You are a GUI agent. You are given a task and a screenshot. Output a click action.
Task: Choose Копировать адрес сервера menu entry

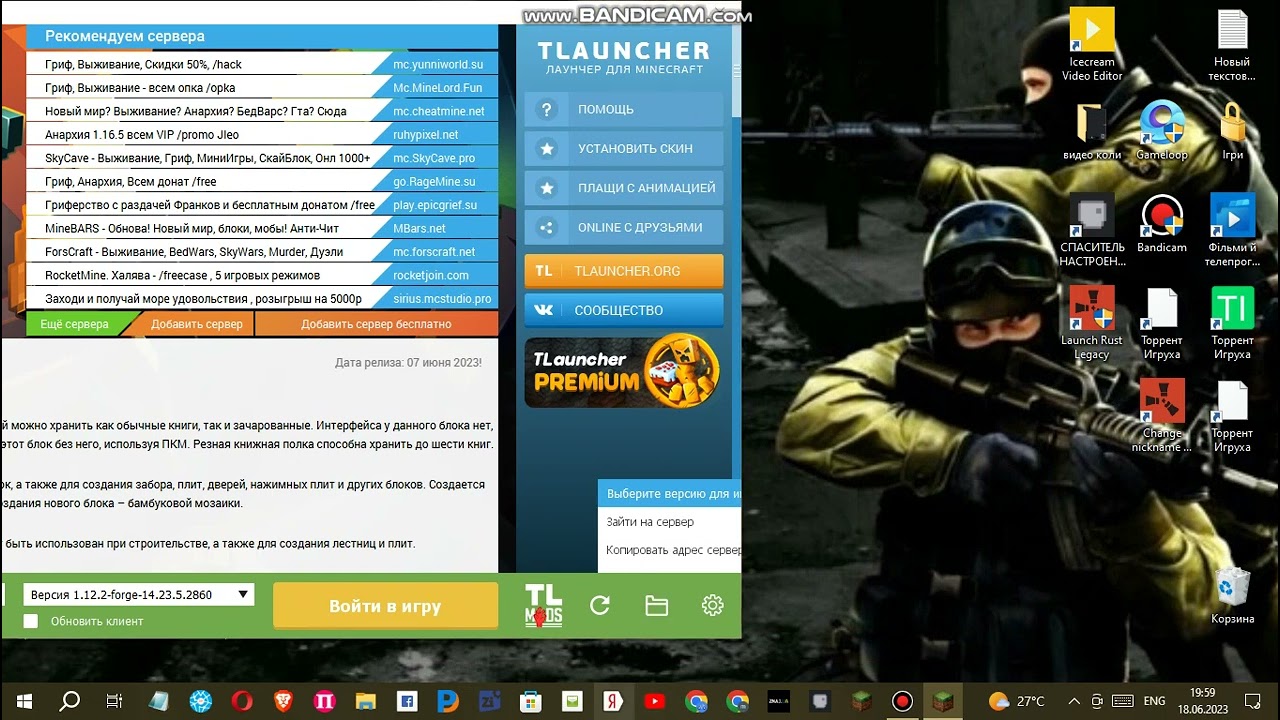pos(669,549)
